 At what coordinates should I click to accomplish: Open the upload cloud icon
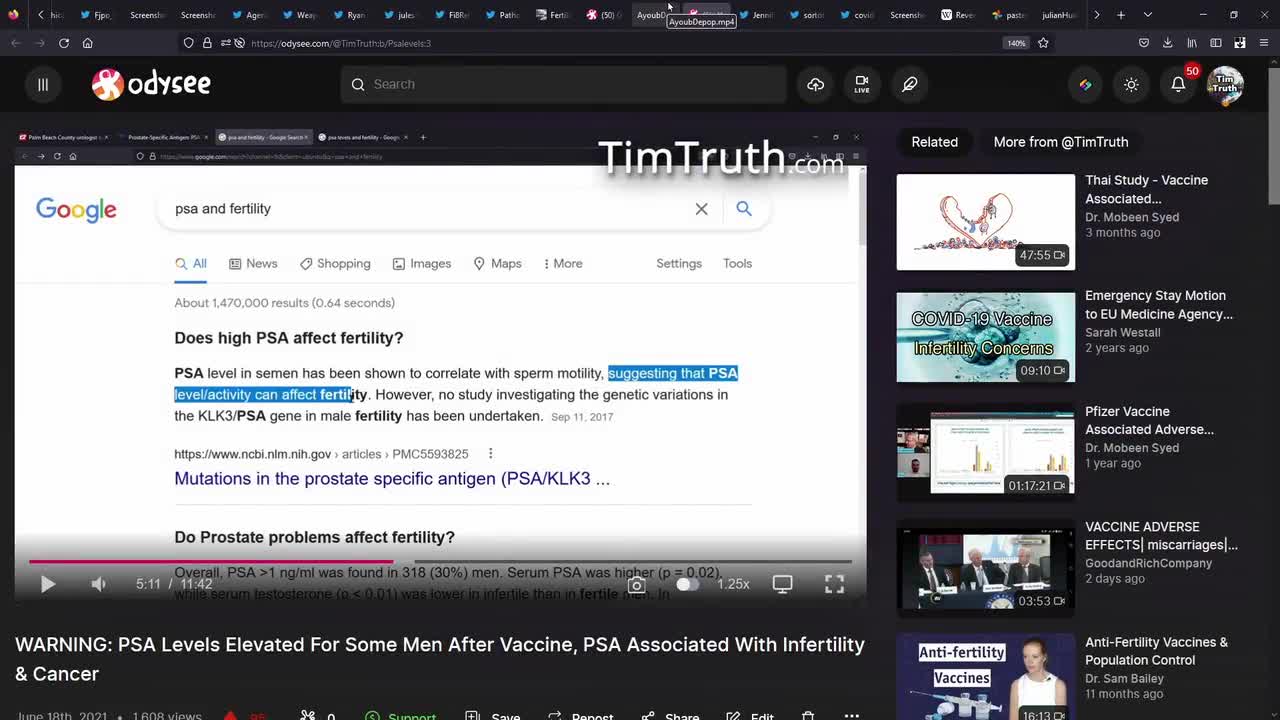click(x=816, y=85)
